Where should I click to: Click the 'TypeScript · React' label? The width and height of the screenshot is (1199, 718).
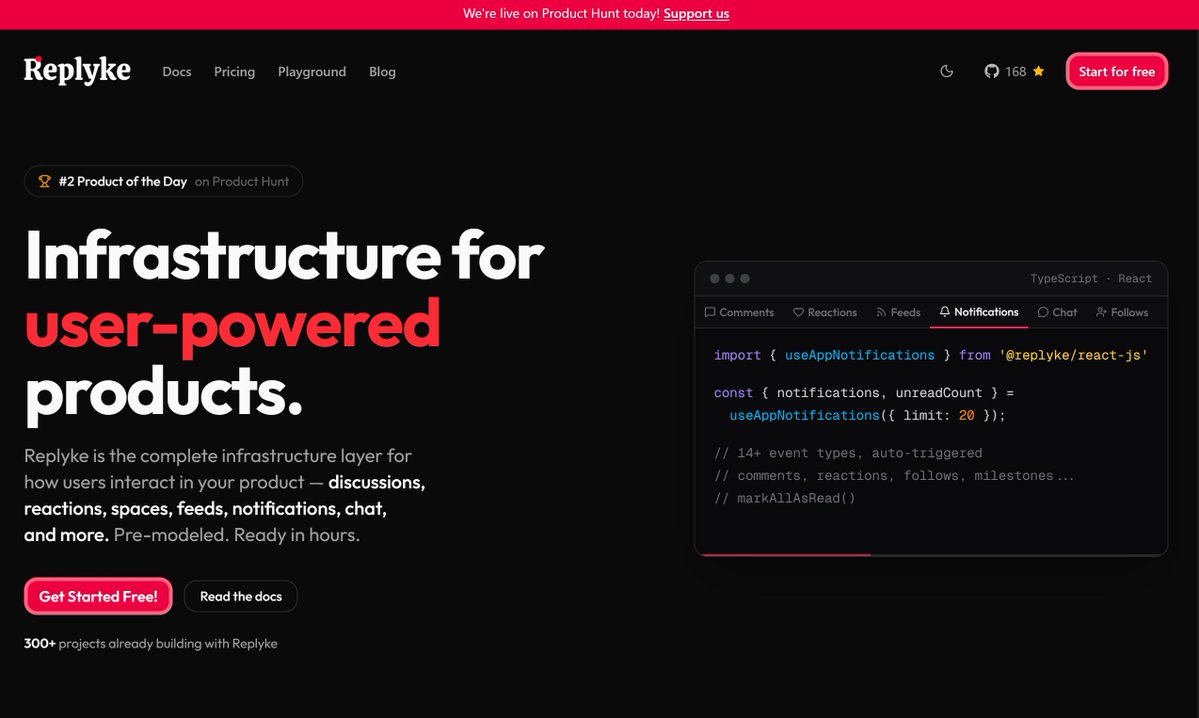click(x=1090, y=278)
